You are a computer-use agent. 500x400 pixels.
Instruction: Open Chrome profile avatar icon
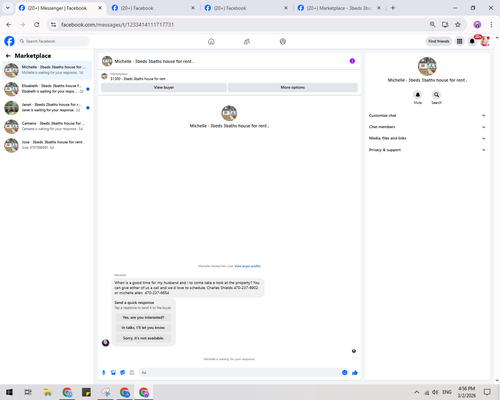[477, 24]
